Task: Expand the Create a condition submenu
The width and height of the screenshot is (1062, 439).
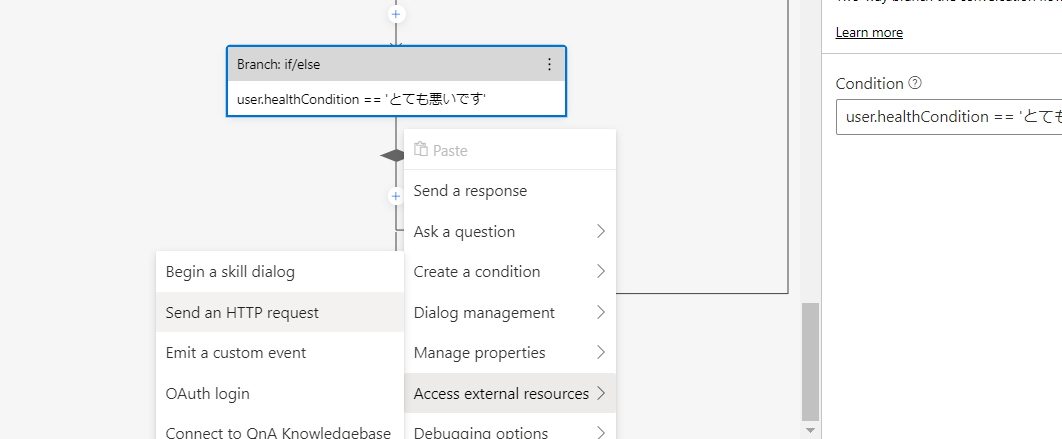Action: pyautogui.click(x=509, y=272)
